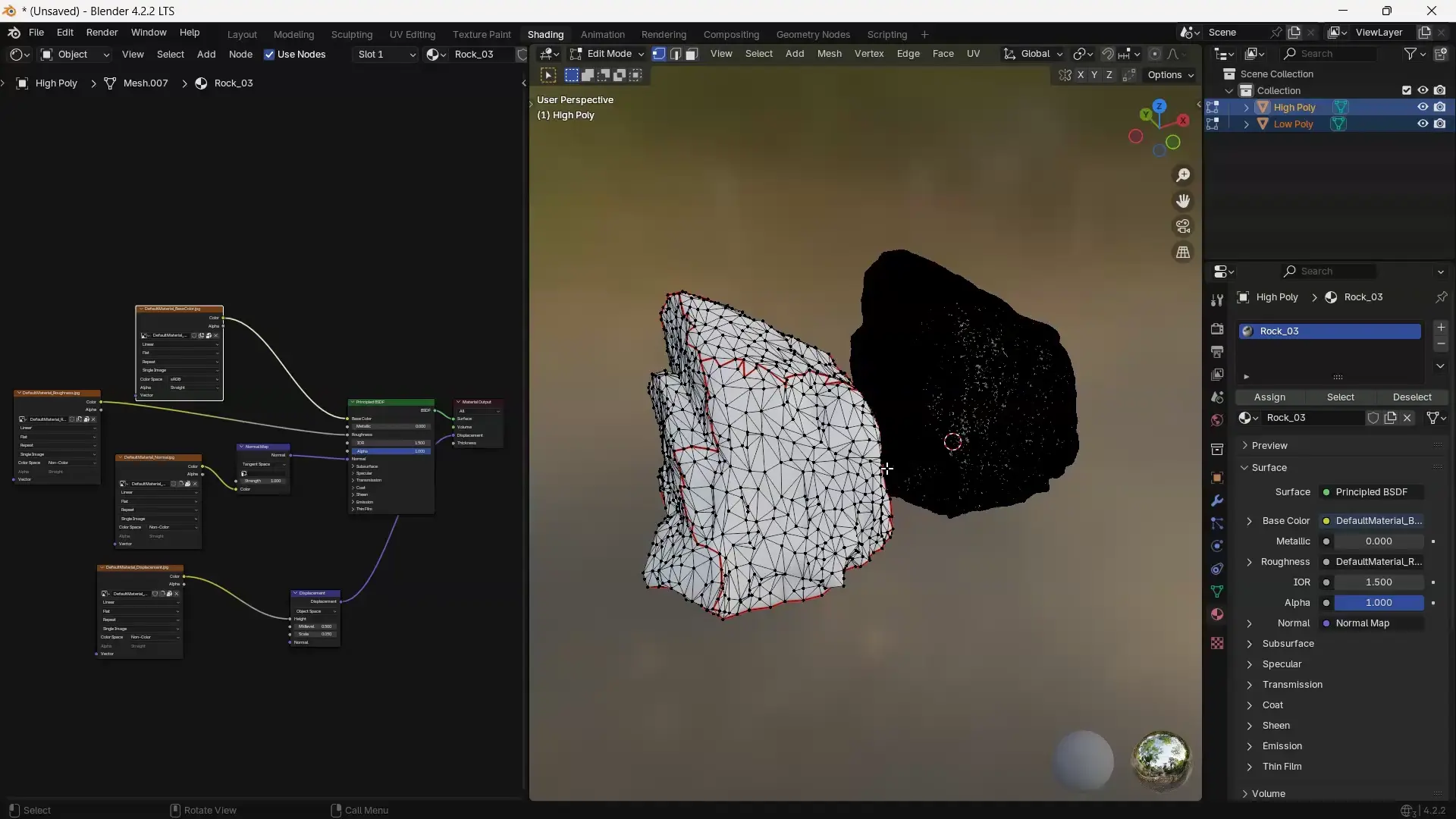Viewport: 1456px width, 819px height.
Task: Hide High Poly object in viewport
Action: click(x=1423, y=108)
